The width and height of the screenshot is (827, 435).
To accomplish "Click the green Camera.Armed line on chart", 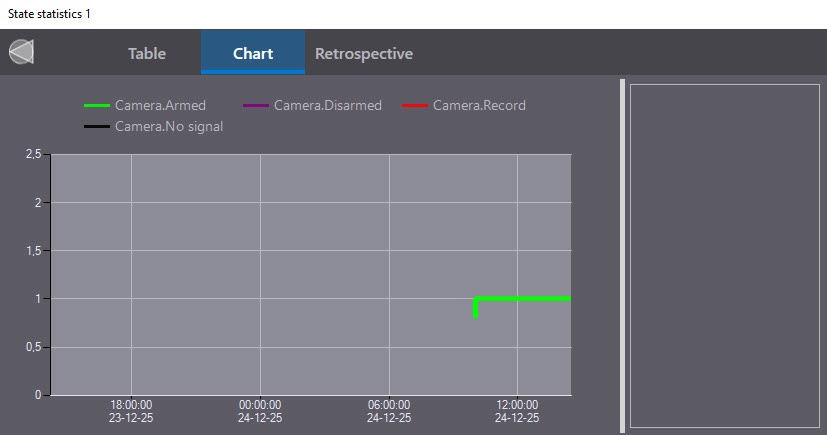I will [522, 299].
